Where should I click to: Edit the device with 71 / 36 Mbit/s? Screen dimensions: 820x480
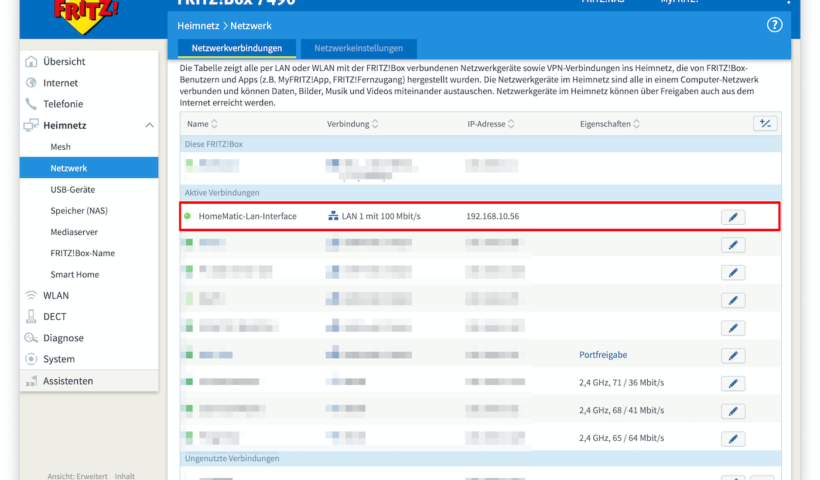[x=733, y=384]
